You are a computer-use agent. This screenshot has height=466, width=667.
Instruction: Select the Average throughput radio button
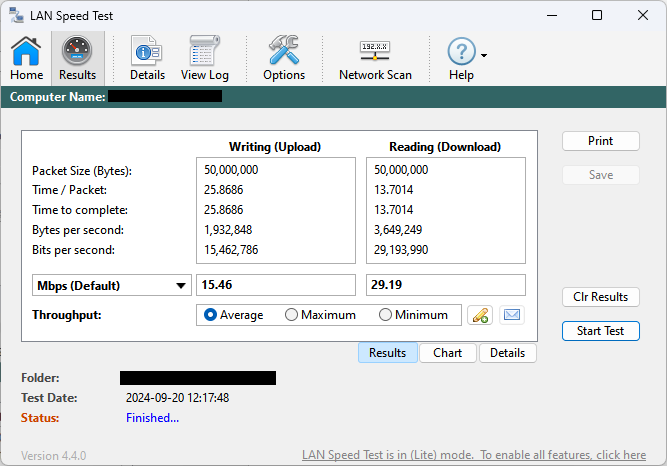tap(211, 315)
